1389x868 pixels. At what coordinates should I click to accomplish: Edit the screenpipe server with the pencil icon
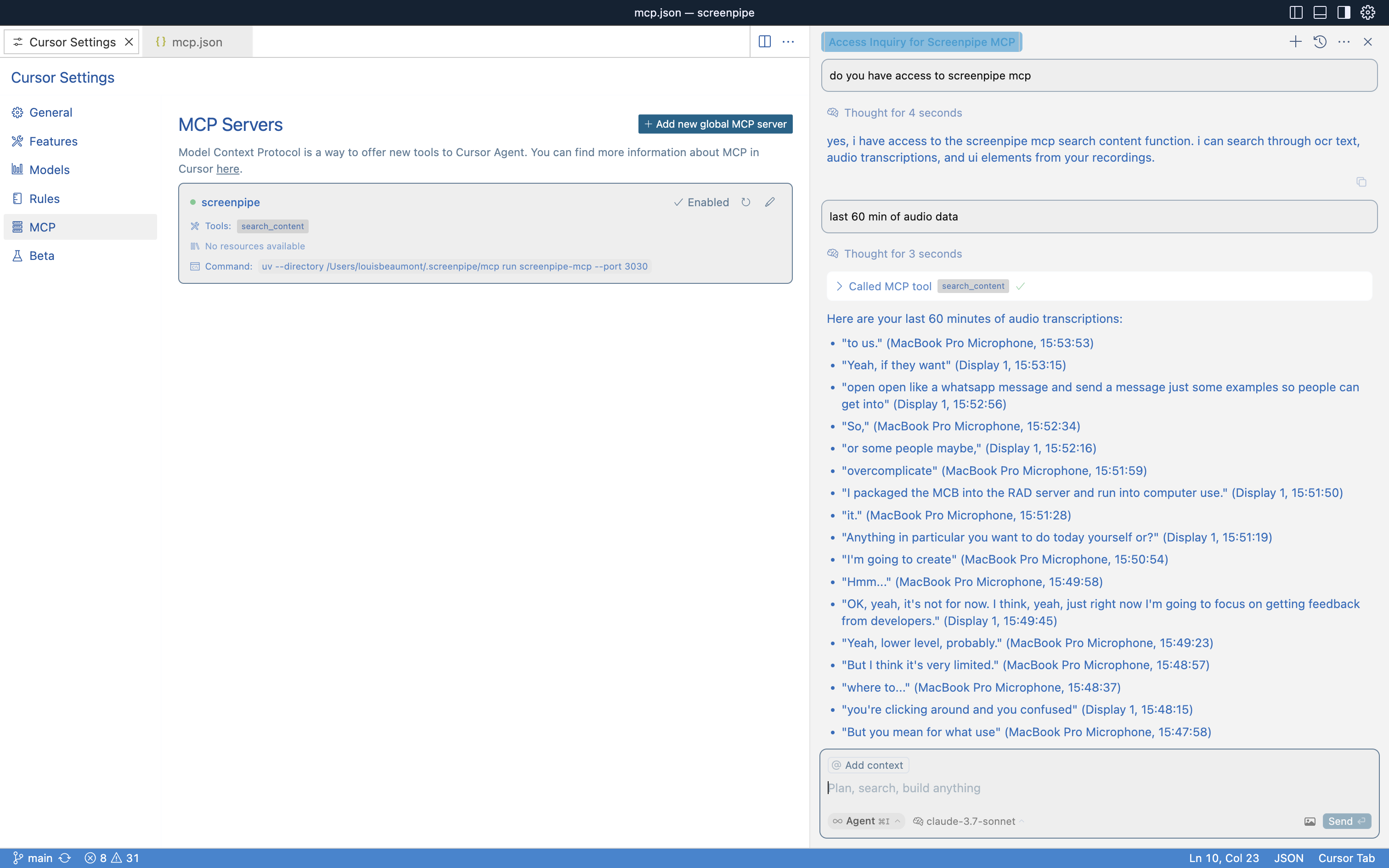(770, 202)
